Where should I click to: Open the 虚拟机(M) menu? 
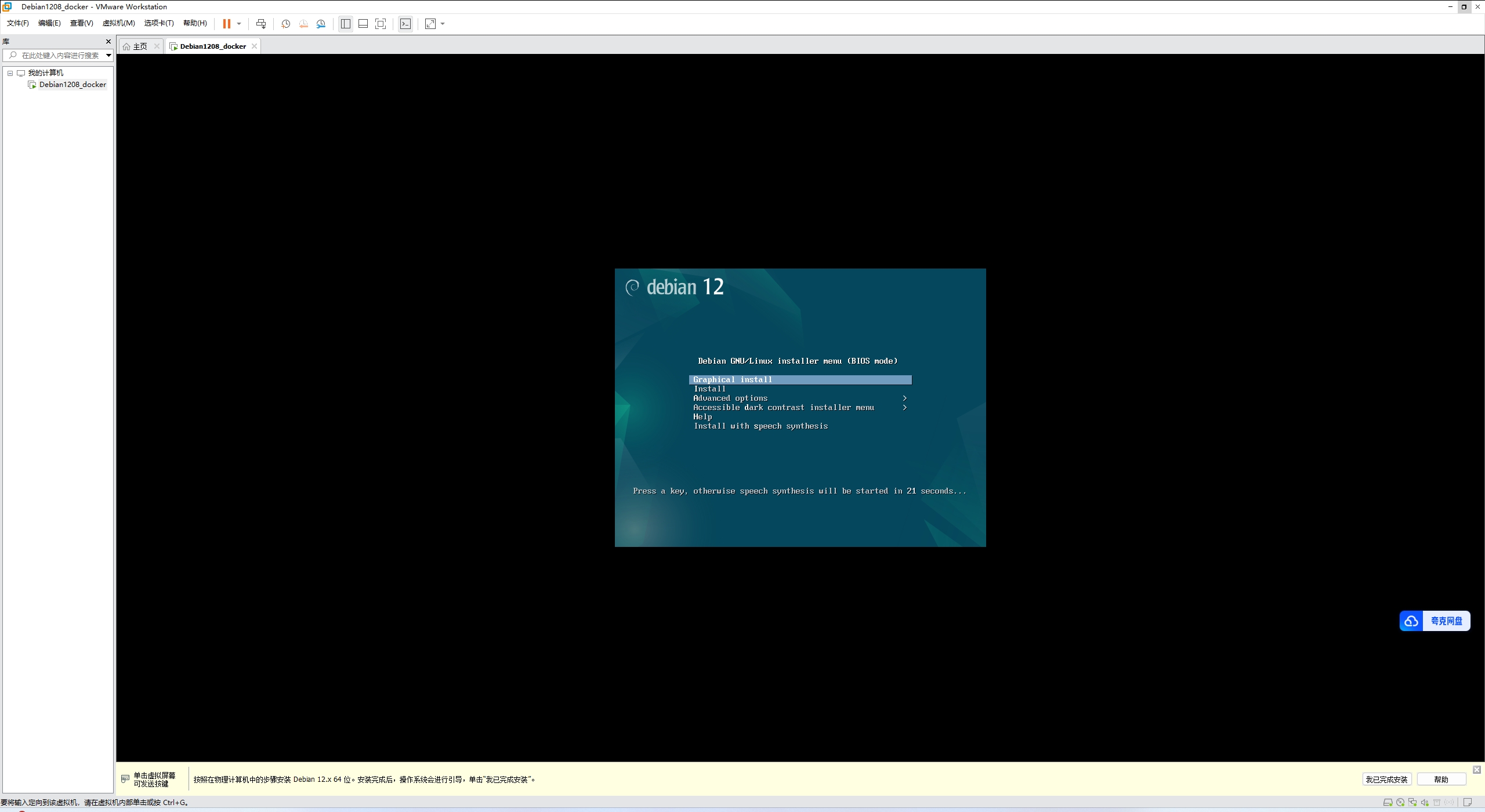point(118,23)
